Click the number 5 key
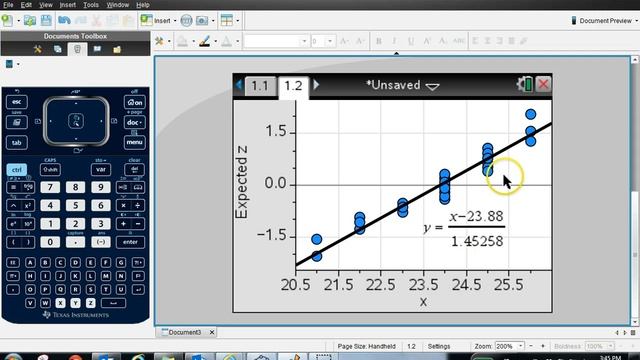The height and width of the screenshot is (360, 640). 76,205
